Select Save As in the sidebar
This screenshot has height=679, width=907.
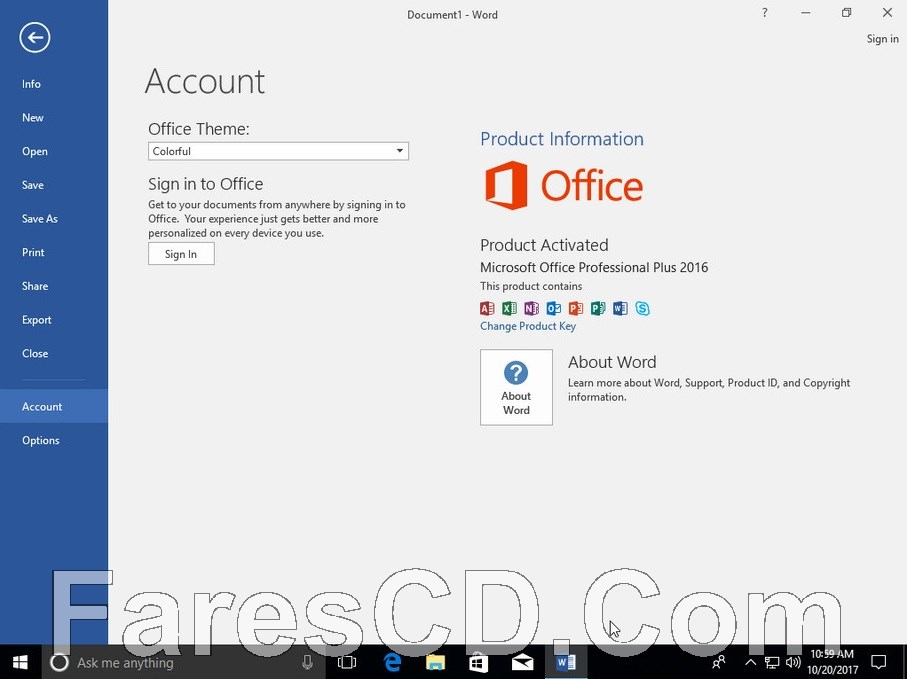coord(54,219)
